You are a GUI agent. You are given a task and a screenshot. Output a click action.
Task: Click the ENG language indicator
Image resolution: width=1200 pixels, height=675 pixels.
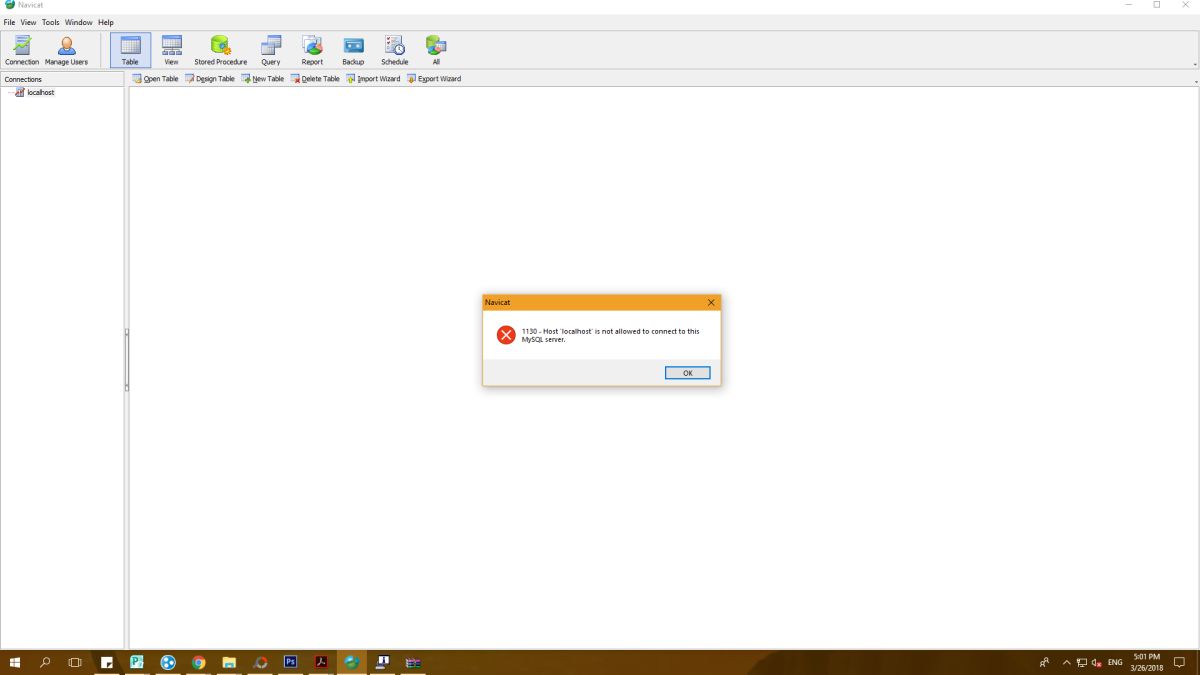point(1115,662)
